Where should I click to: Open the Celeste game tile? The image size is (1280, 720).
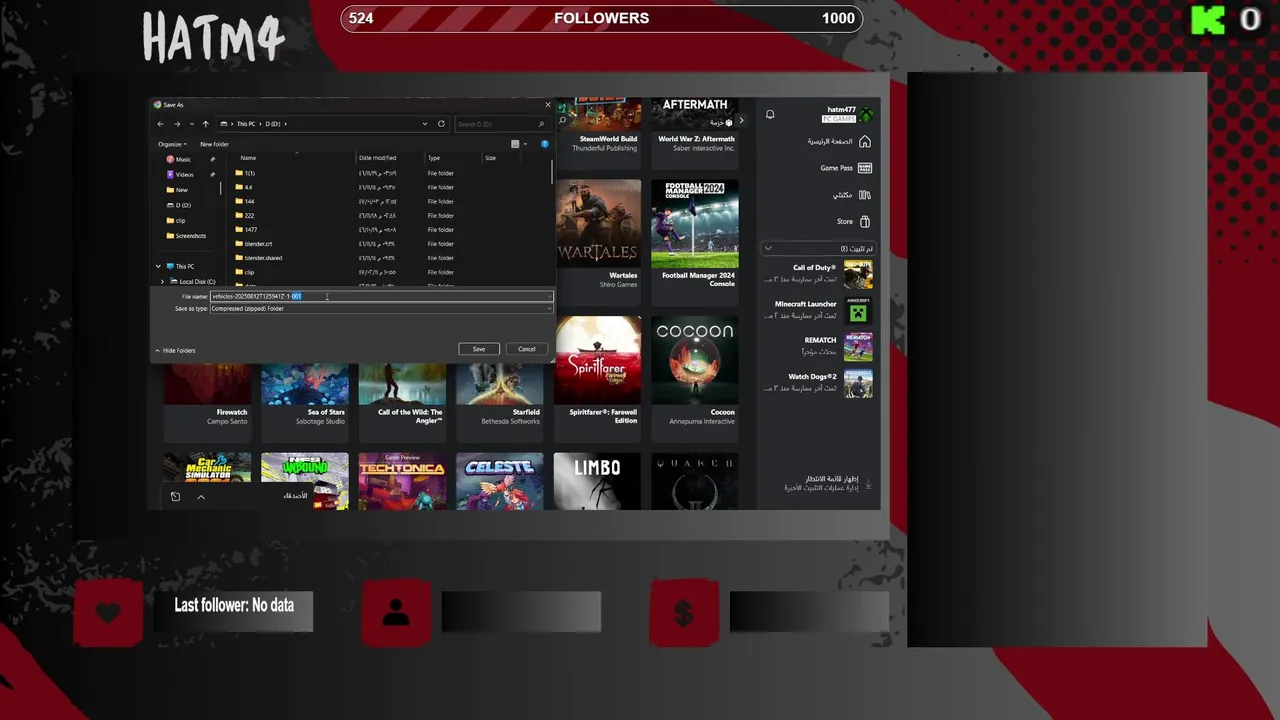point(500,481)
